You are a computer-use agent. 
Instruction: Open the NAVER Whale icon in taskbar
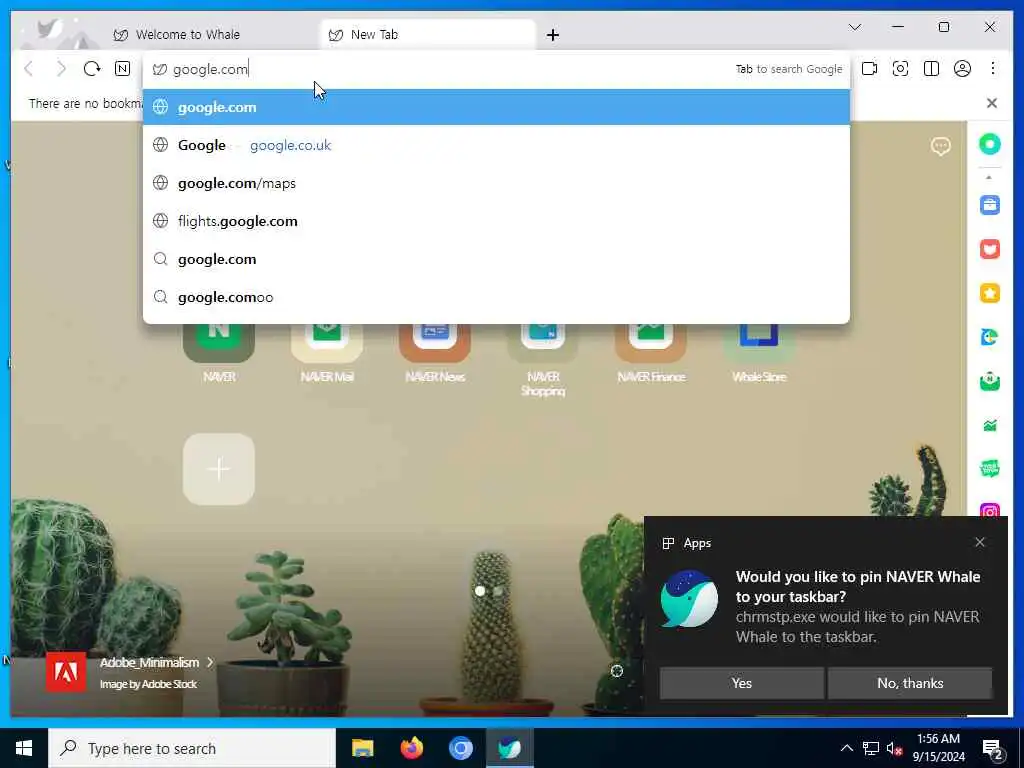(509, 748)
